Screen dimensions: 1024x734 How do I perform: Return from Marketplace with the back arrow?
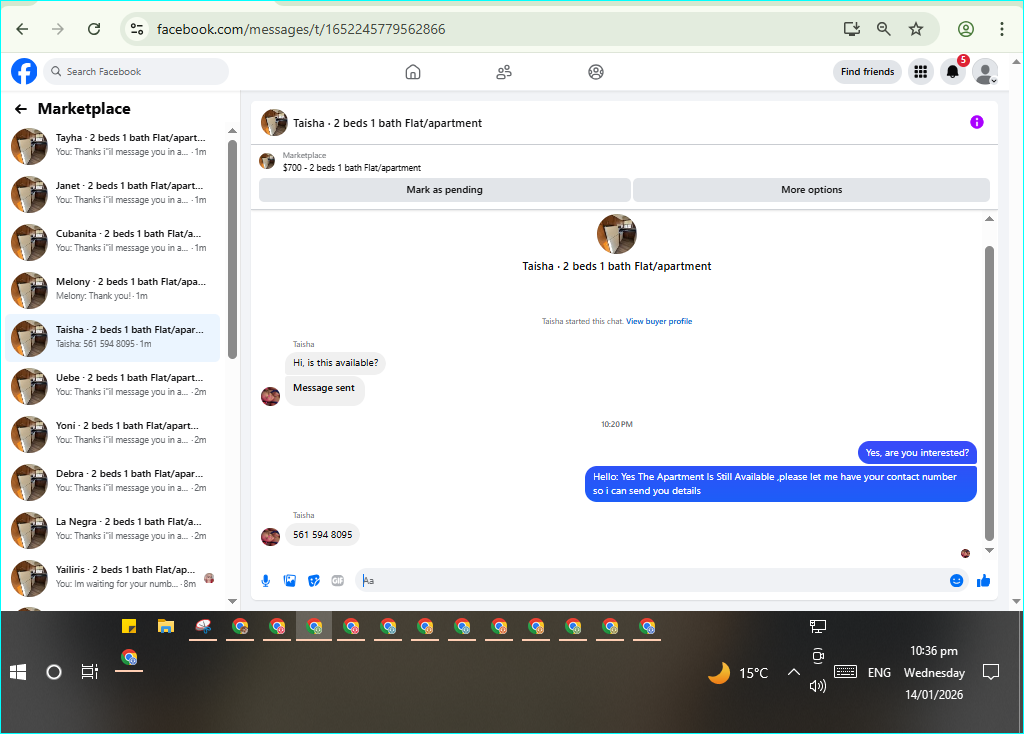coord(21,109)
